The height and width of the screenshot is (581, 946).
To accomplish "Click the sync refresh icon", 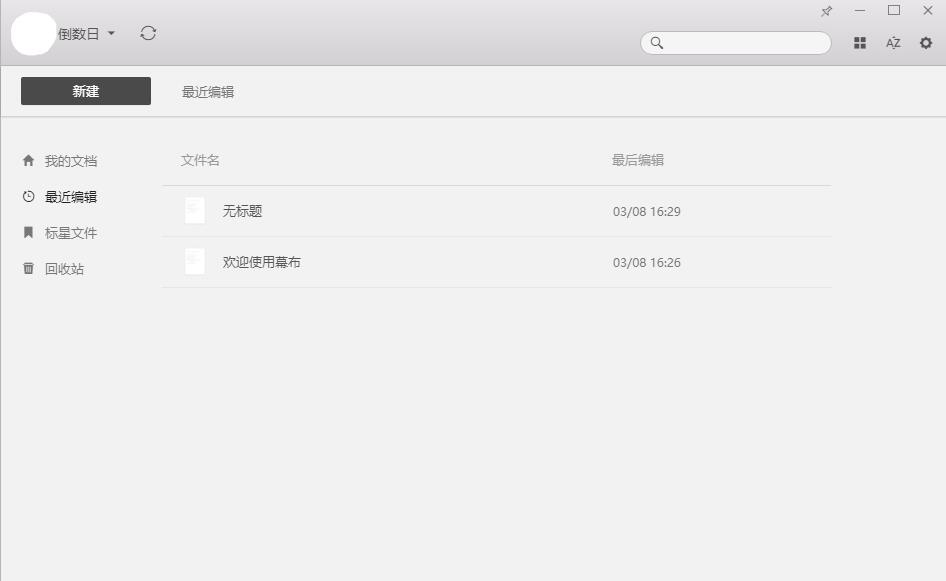I will [x=148, y=33].
